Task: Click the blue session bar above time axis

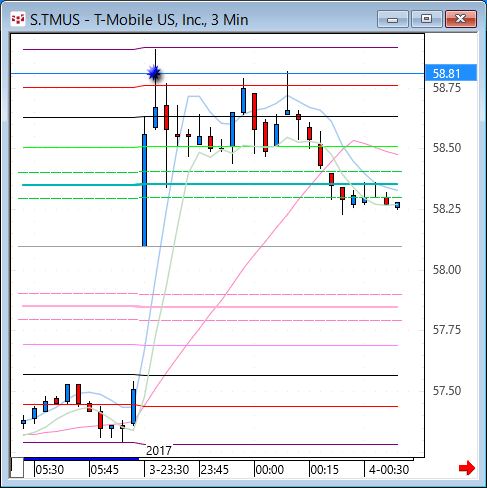Action: coord(81,459)
